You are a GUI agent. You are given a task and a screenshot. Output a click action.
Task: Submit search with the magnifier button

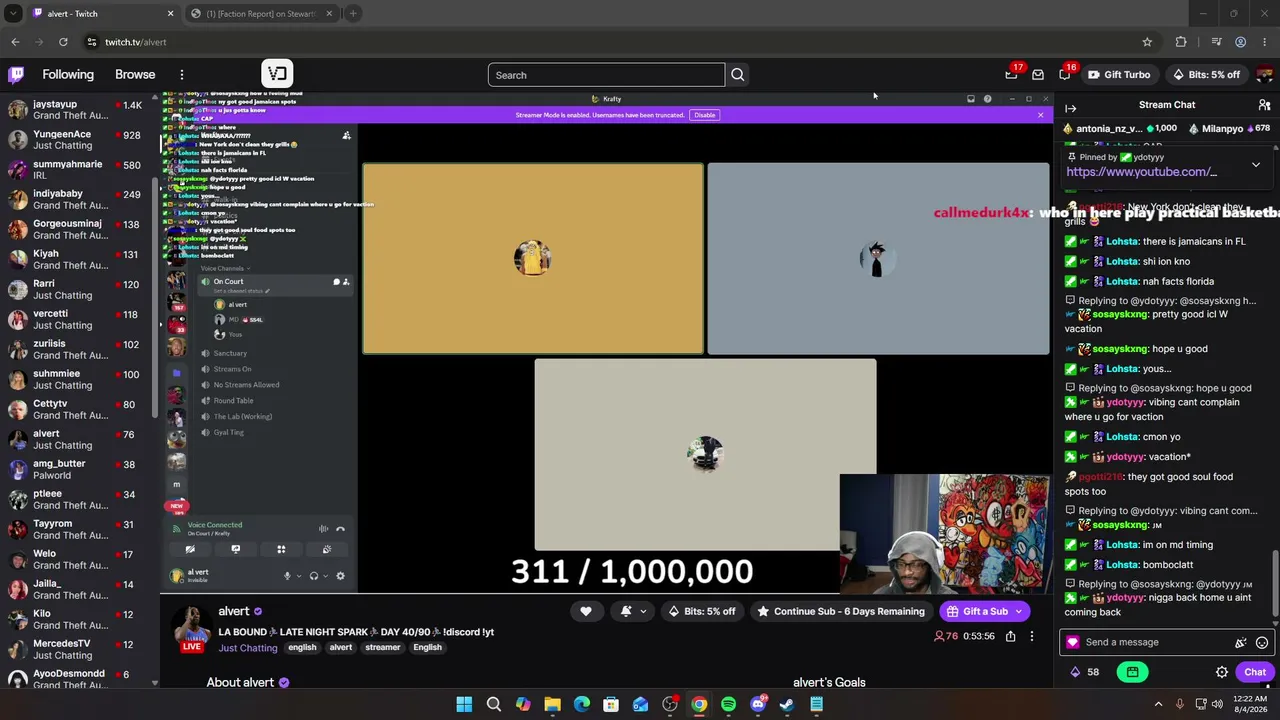tap(738, 75)
